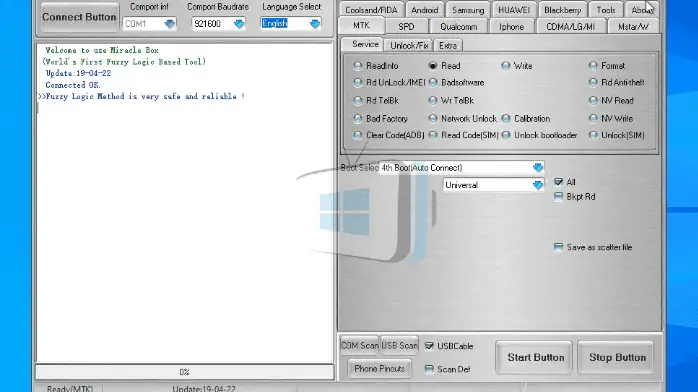The image size is (698, 392).
Task: Choose the Bad Factory radio option
Action: pyautogui.click(x=357, y=119)
